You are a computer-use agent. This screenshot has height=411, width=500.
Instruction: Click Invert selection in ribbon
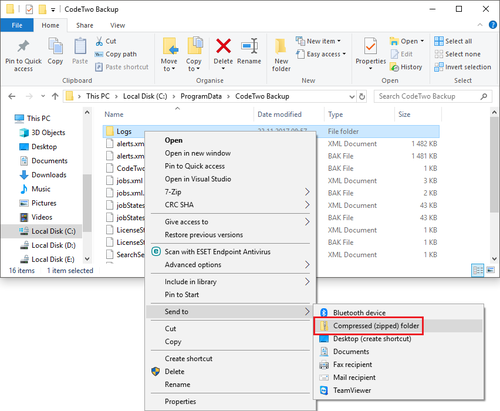click(463, 67)
